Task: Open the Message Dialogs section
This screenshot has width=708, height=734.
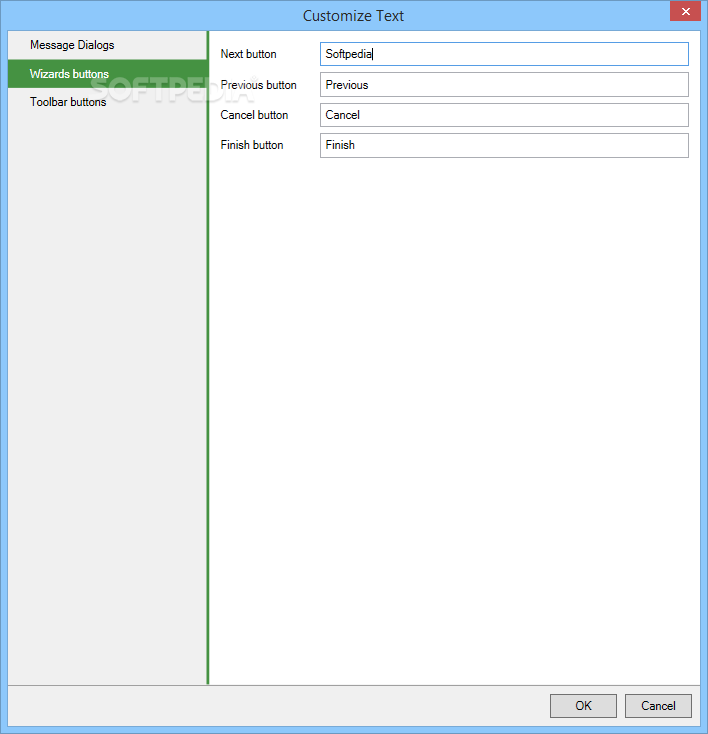Action: (107, 45)
